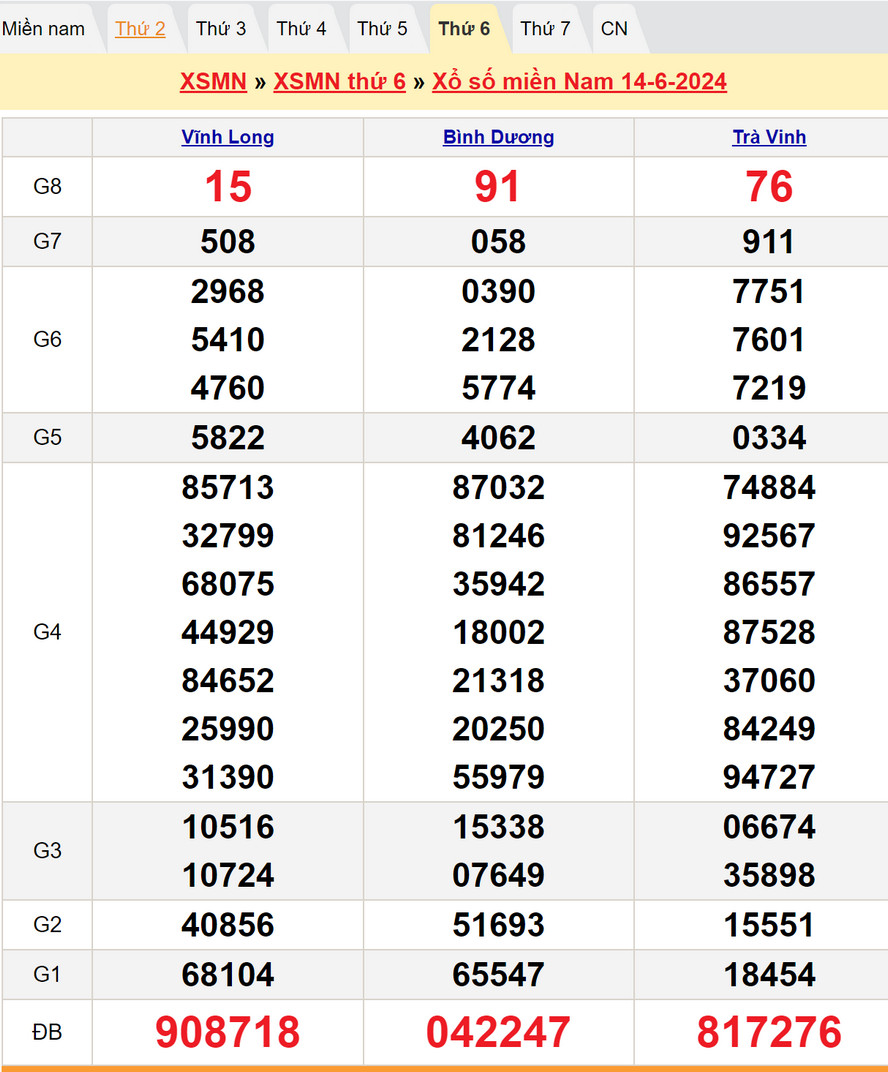Click the G8 number 15 for Vĩnh Long

228,187
